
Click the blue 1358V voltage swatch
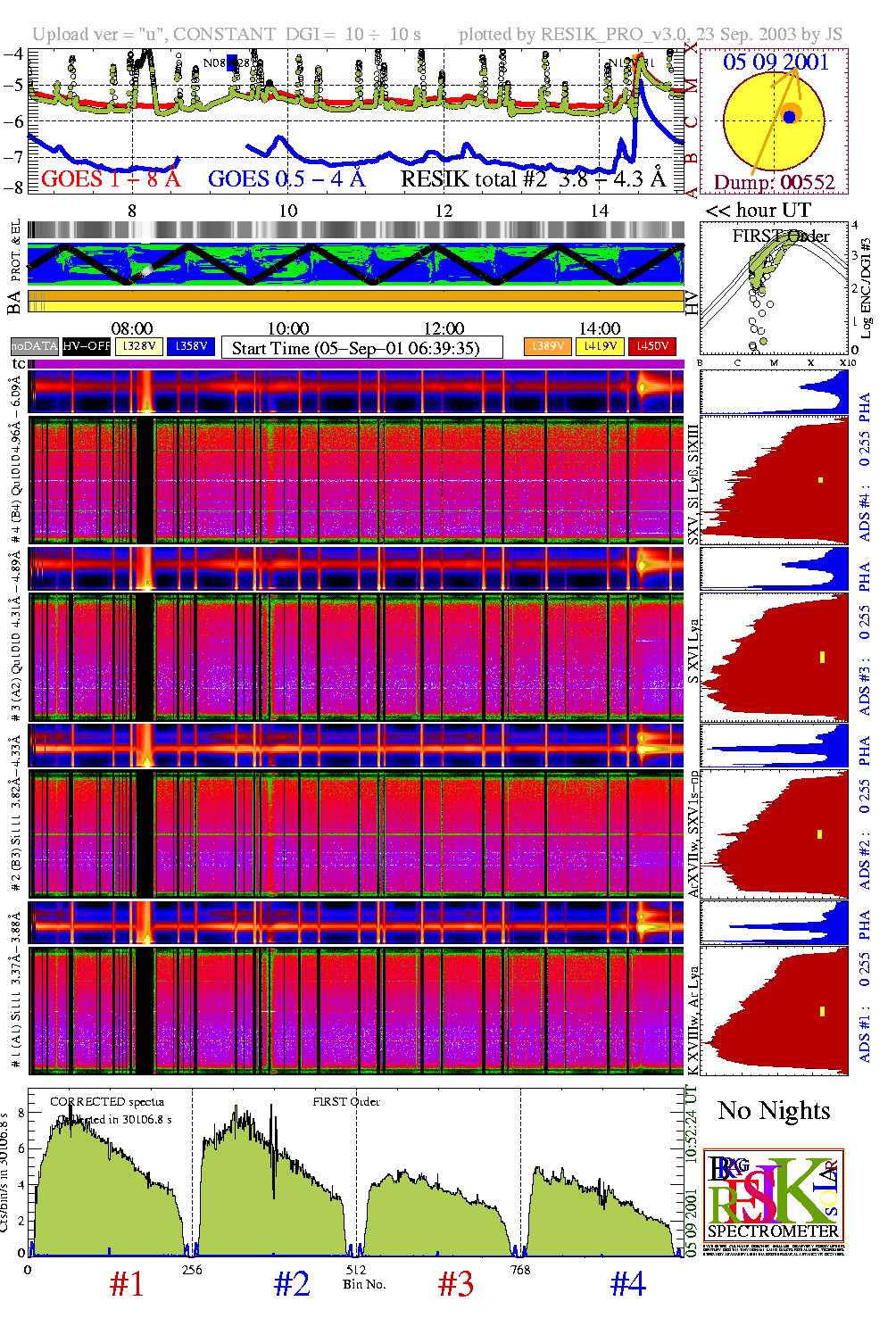[191, 346]
